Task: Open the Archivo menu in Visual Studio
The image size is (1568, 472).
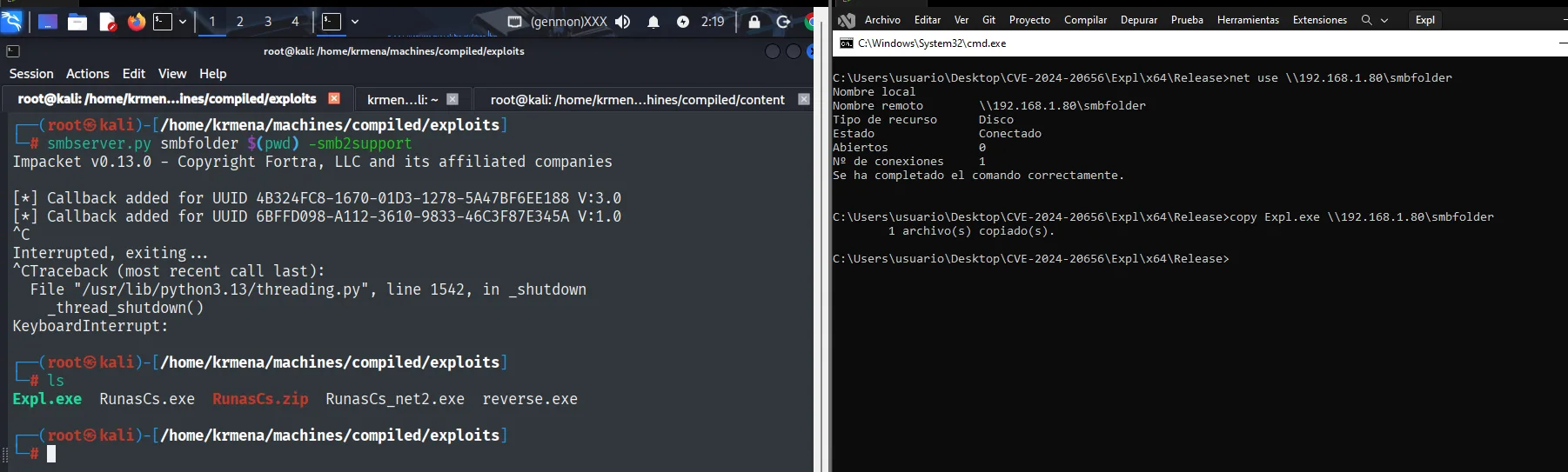Action: [x=882, y=20]
